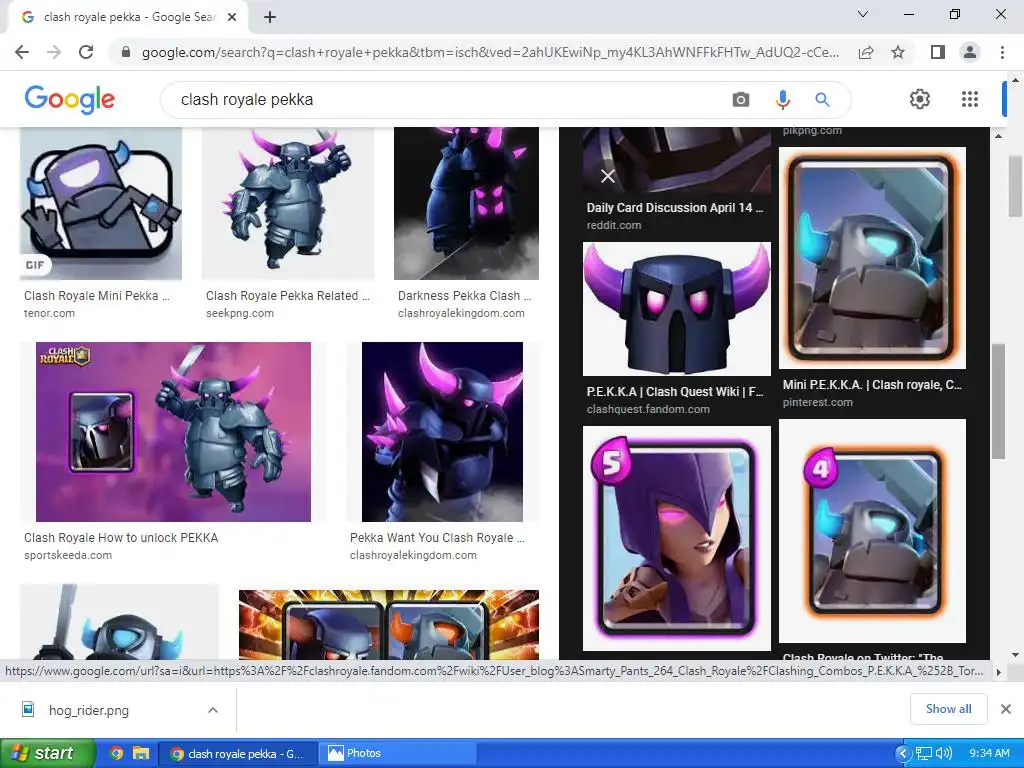Open network status tray icon
The image size is (1024, 768).
coord(924,754)
